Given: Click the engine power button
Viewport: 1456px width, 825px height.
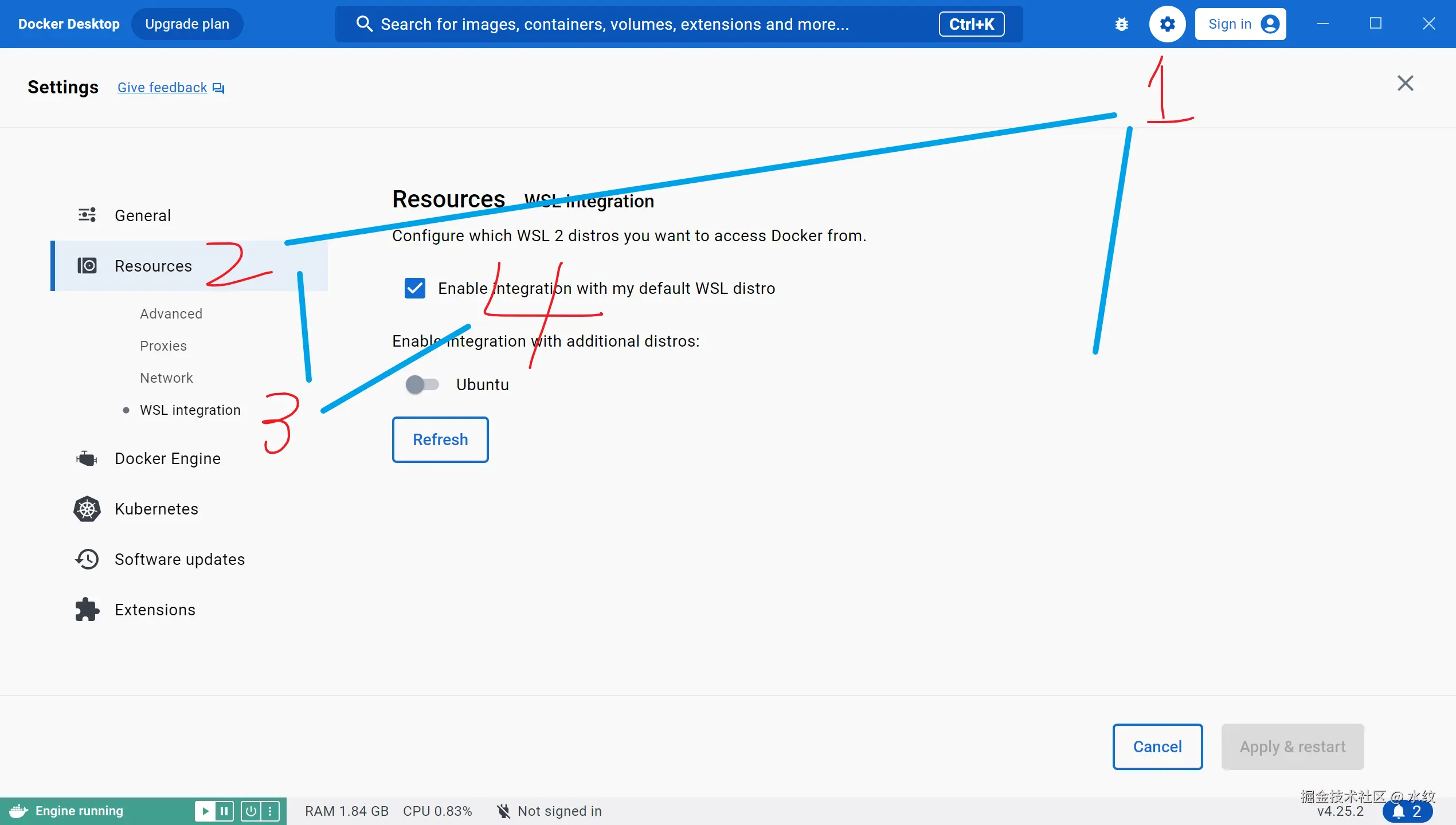Looking at the screenshot, I should (x=251, y=811).
